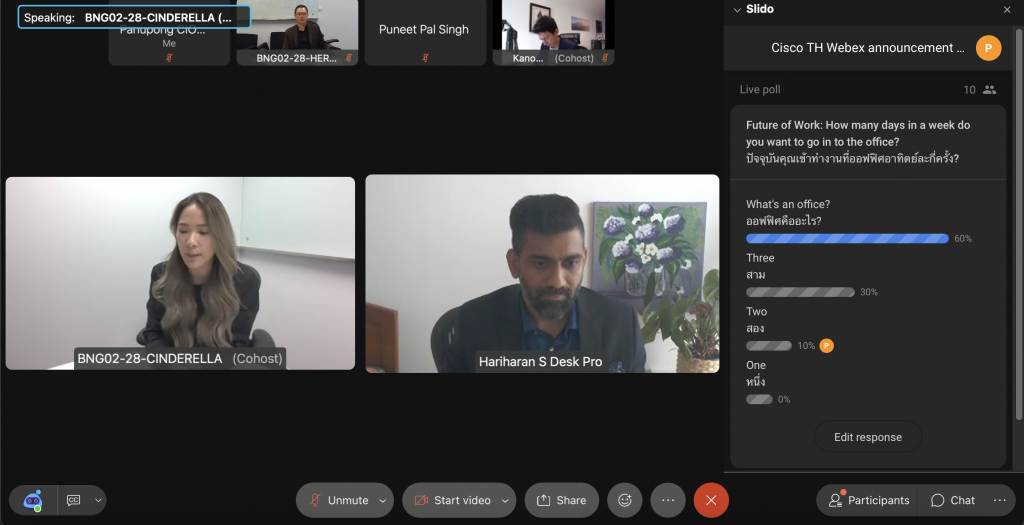This screenshot has width=1024, height=525.
Task: Open the Chat panel
Action: coord(952,500)
